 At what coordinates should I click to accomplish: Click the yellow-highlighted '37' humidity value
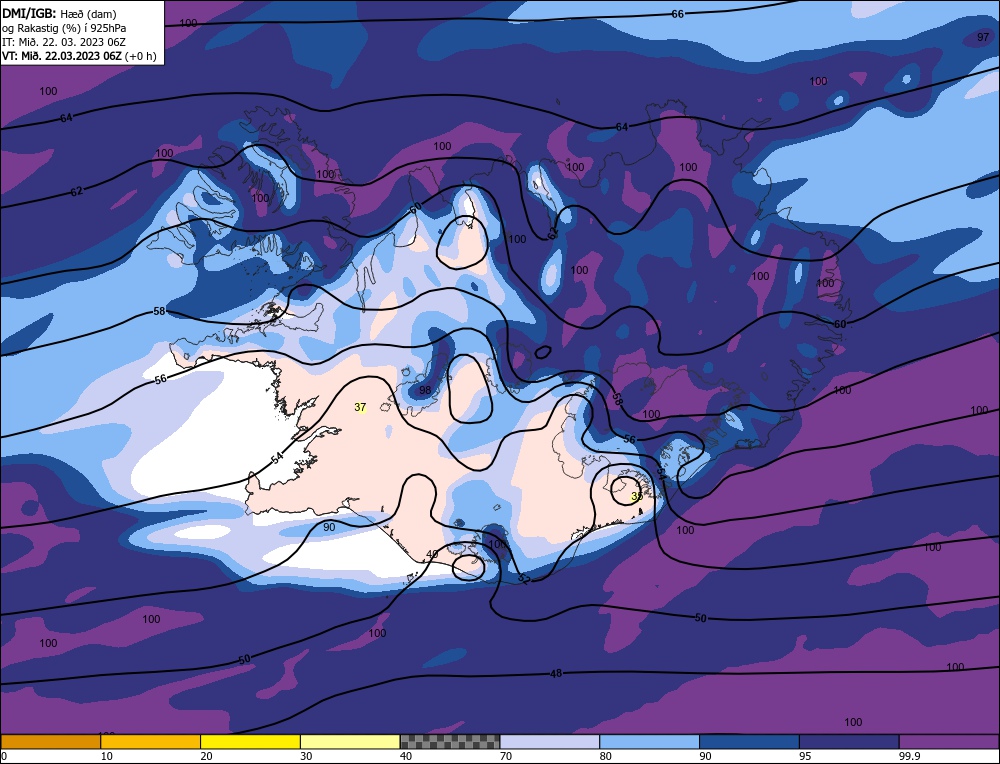(x=360, y=407)
